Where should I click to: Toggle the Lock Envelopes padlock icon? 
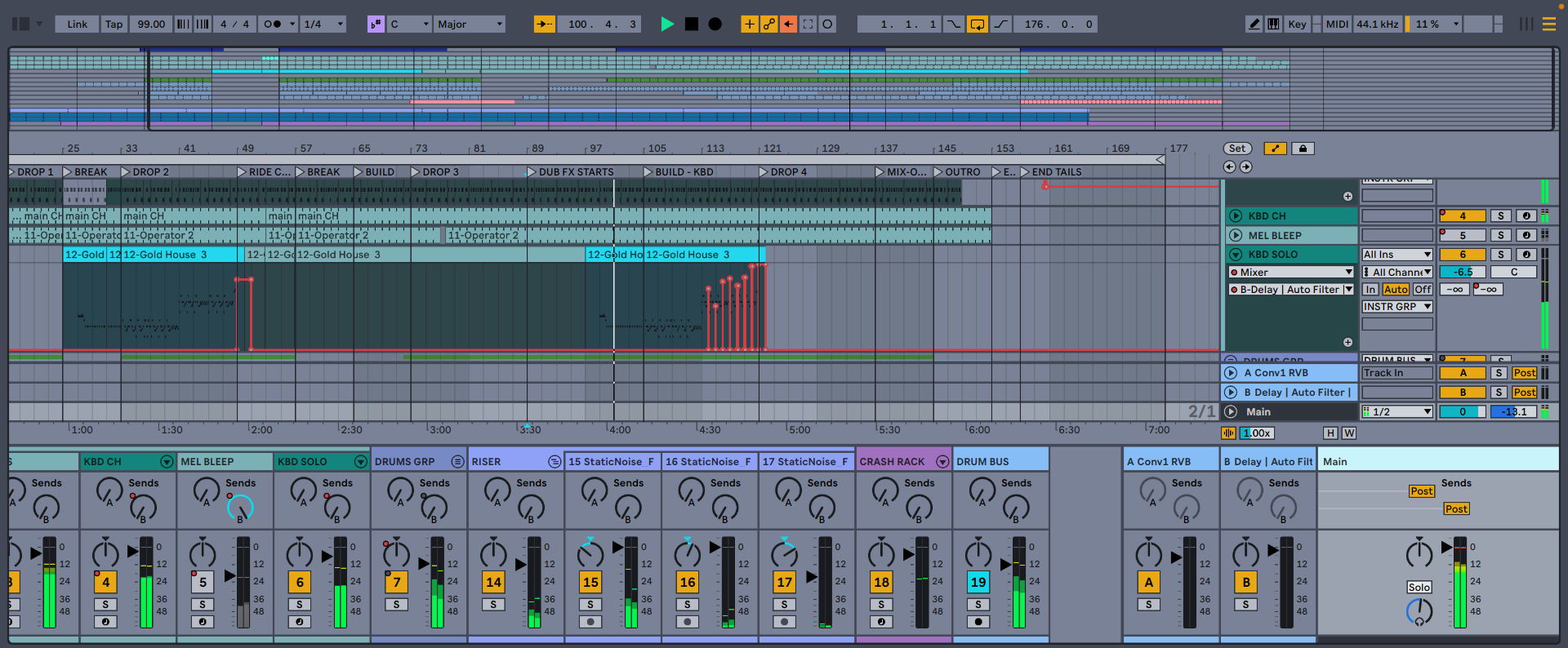(x=1303, y=149)
